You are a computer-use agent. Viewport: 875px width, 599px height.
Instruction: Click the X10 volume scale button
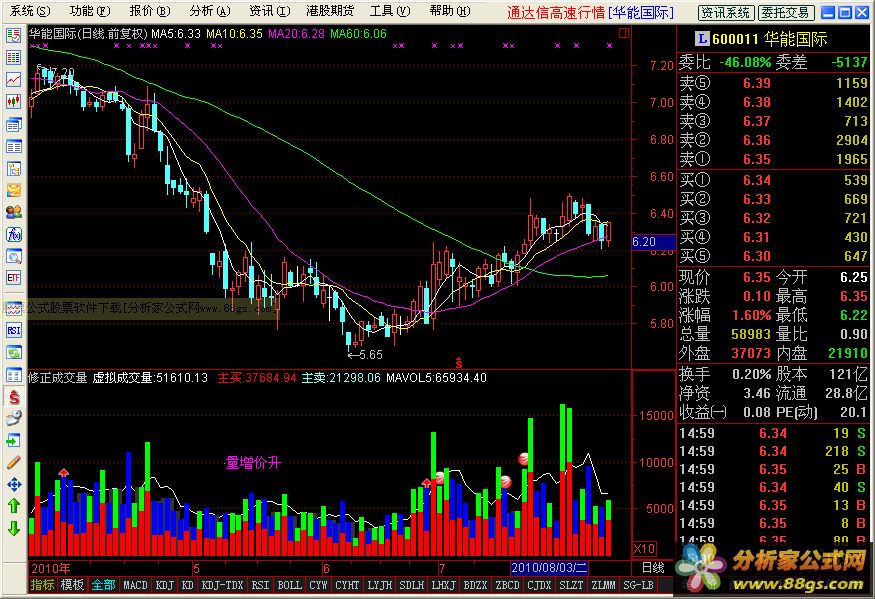pos(645,548)
